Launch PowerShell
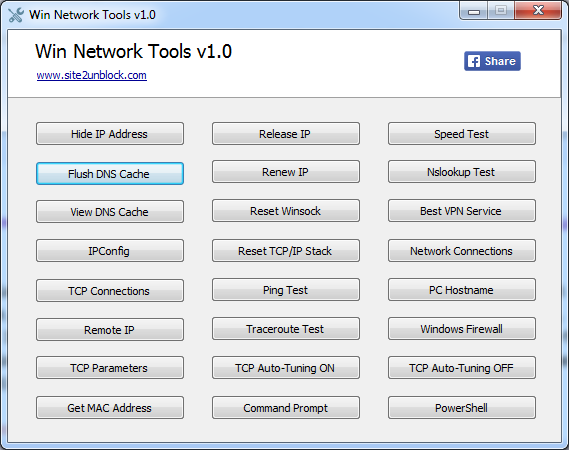This screenshot has height=451, width=570. (462, 408)
